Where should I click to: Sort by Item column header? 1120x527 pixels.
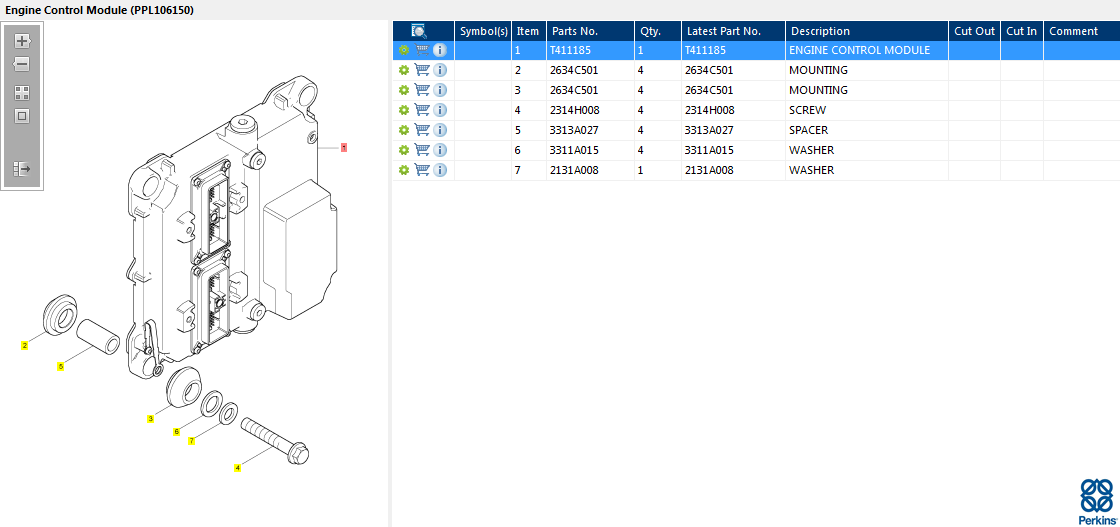(529, 31)
